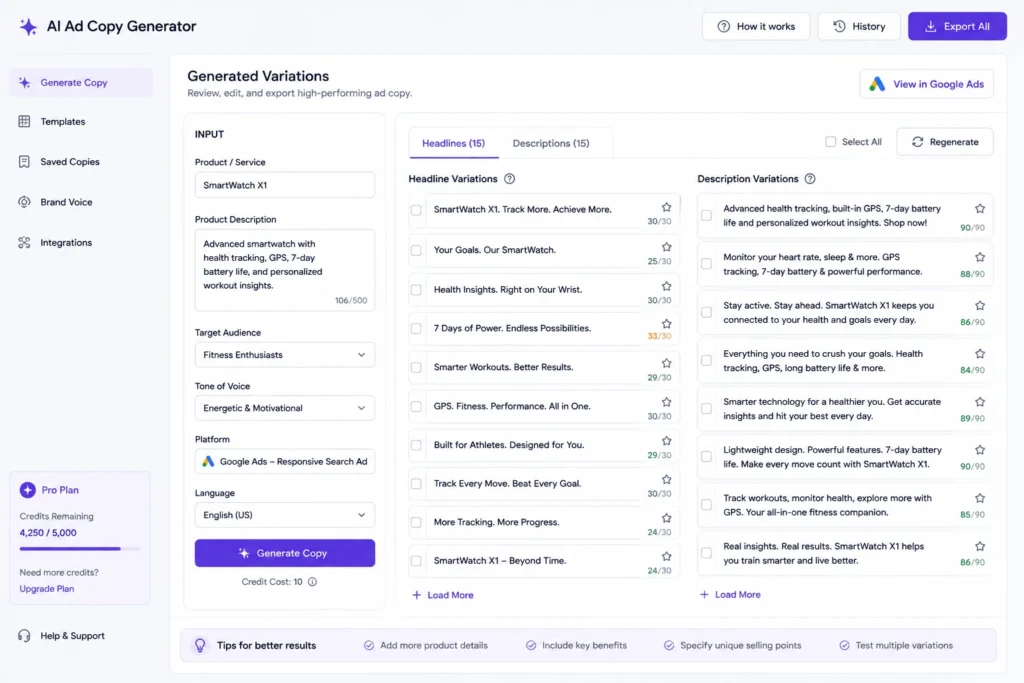1024x683 pixels.
Task: Switch to the Descriptions (15) tab
Action: point(551,143)
